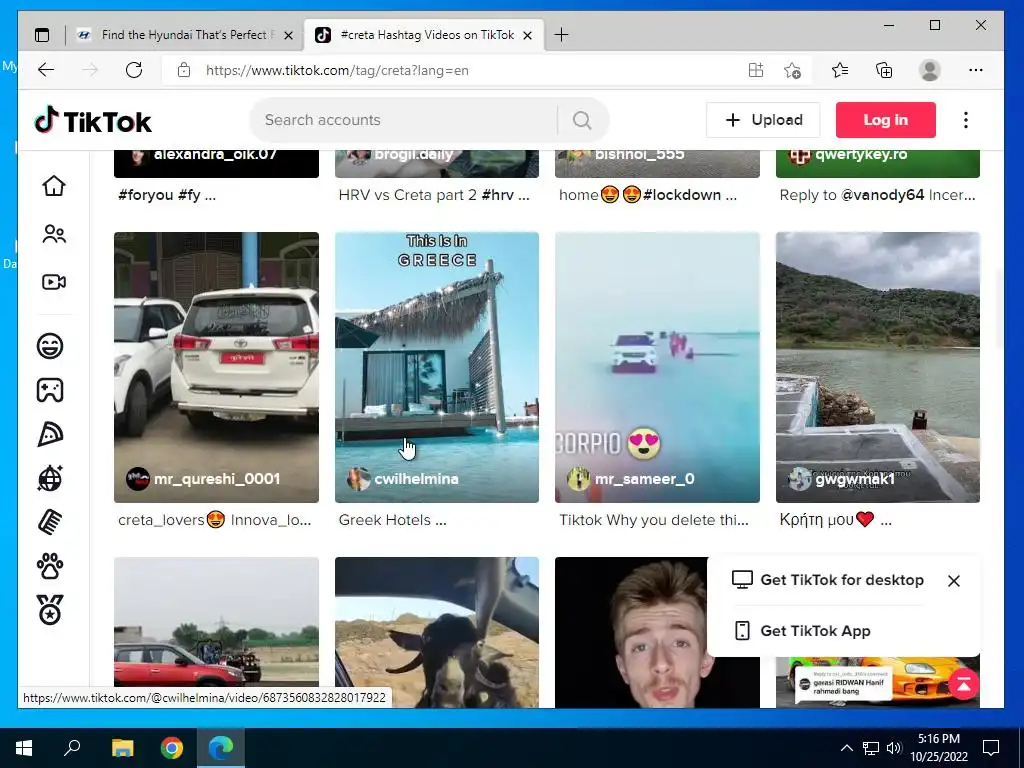Open the Favorites list icon in Edge toolbar
The image size is (1024, 768).
pos(840,70)
